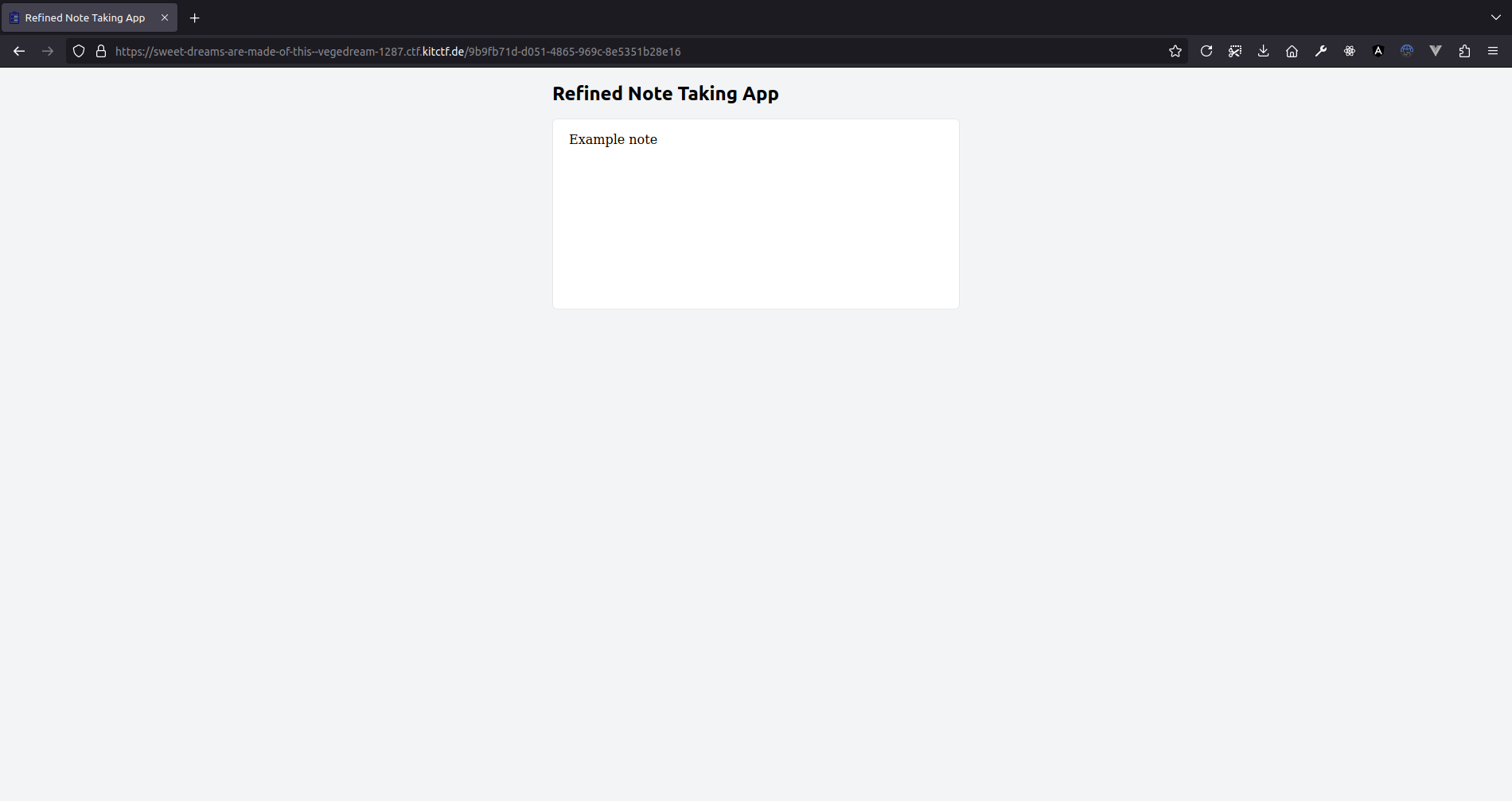Switch to the Refined Note Taking App tab

point(84,17)
